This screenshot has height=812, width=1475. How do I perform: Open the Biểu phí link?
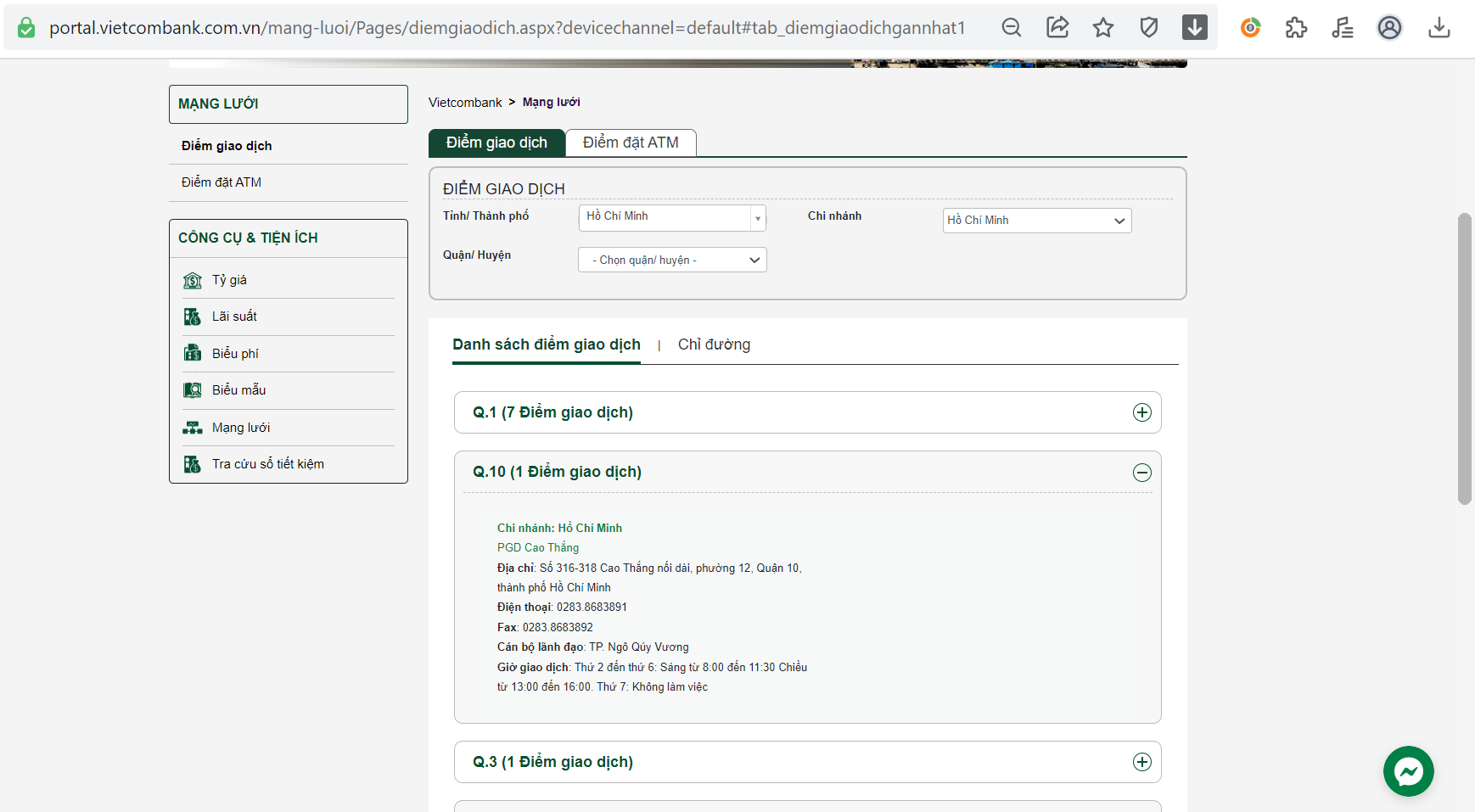(235, 354)
